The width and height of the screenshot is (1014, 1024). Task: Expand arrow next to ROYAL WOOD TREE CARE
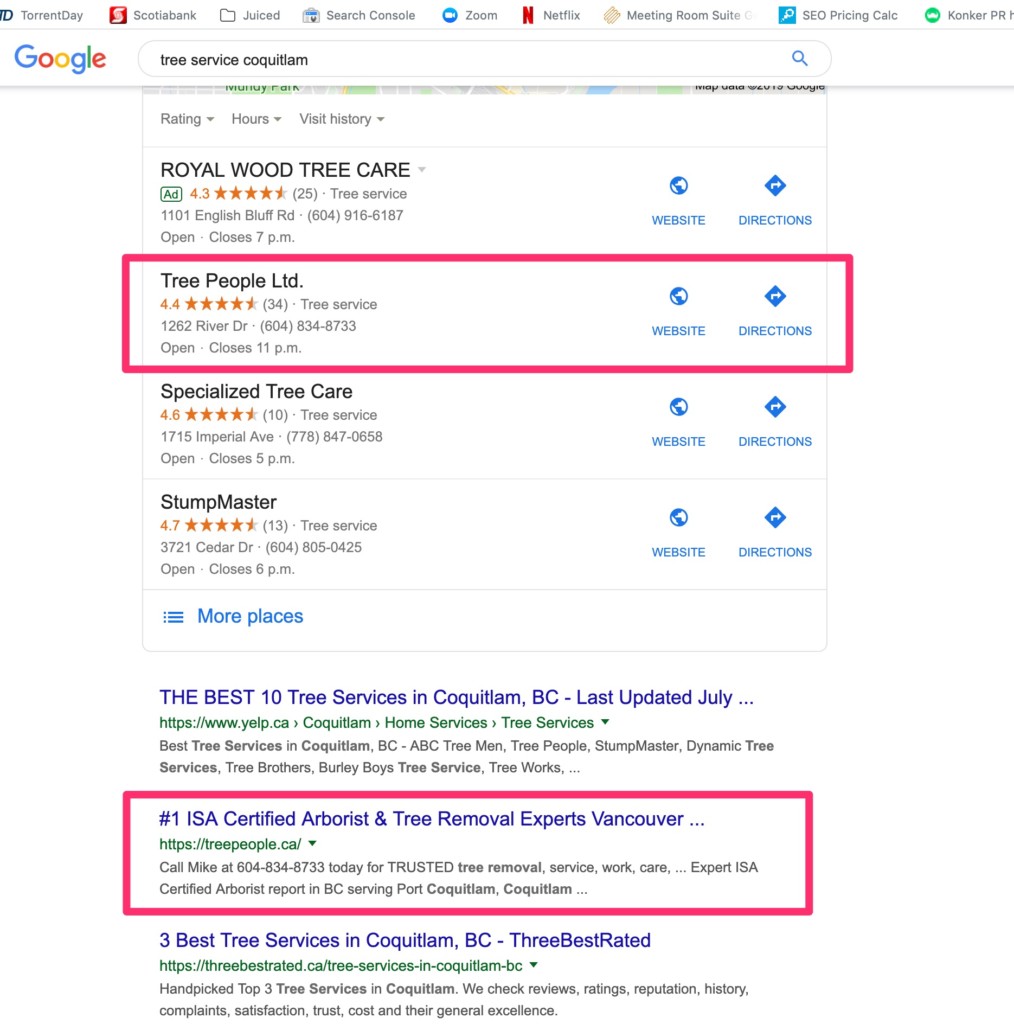[x=422, y=170]
